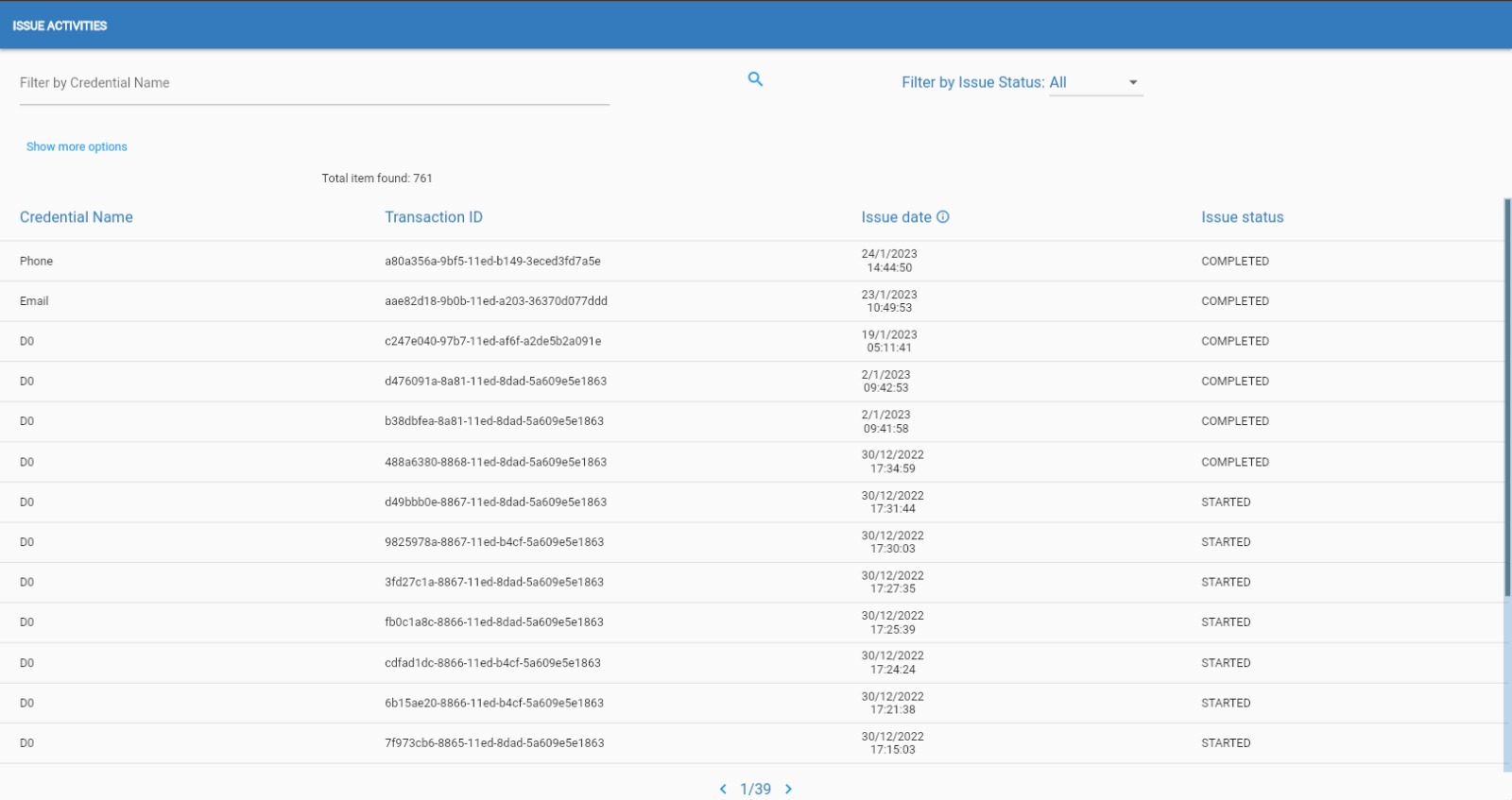Screen dimensions: 1512x800
Task: Click issue date 30/12/2022 17:34:59
Action: (892, 462)
